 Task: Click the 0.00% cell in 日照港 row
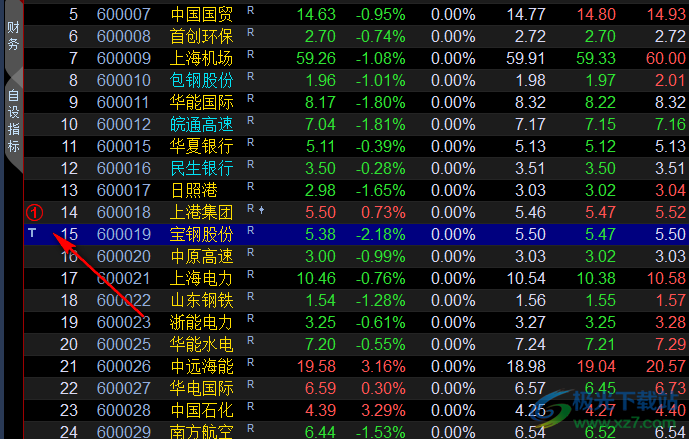pos(453,190)
